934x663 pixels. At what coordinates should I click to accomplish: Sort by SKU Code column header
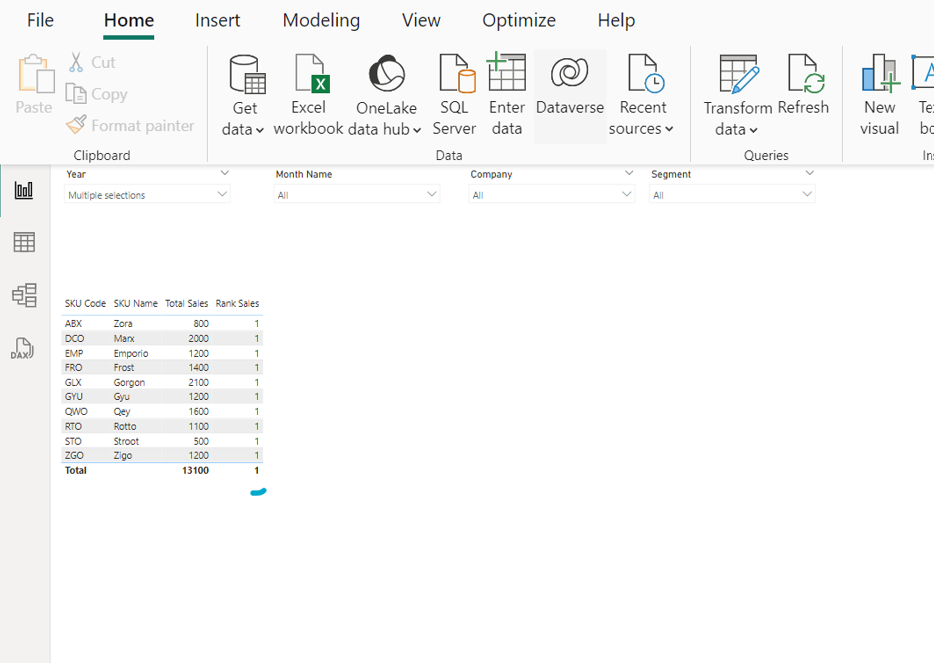tap(85, 303)
